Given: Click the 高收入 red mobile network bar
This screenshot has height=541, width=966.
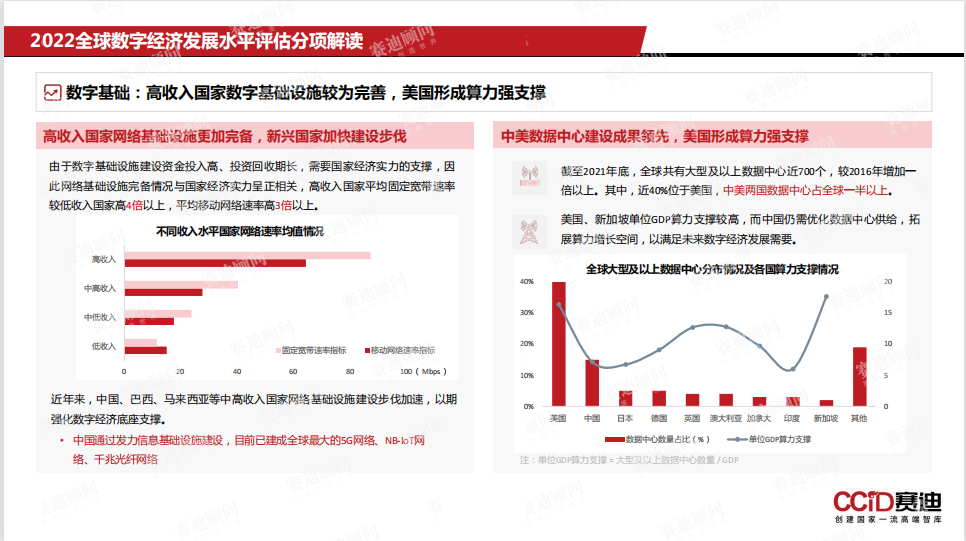Looking at the screenshot, I should (216, 263).
